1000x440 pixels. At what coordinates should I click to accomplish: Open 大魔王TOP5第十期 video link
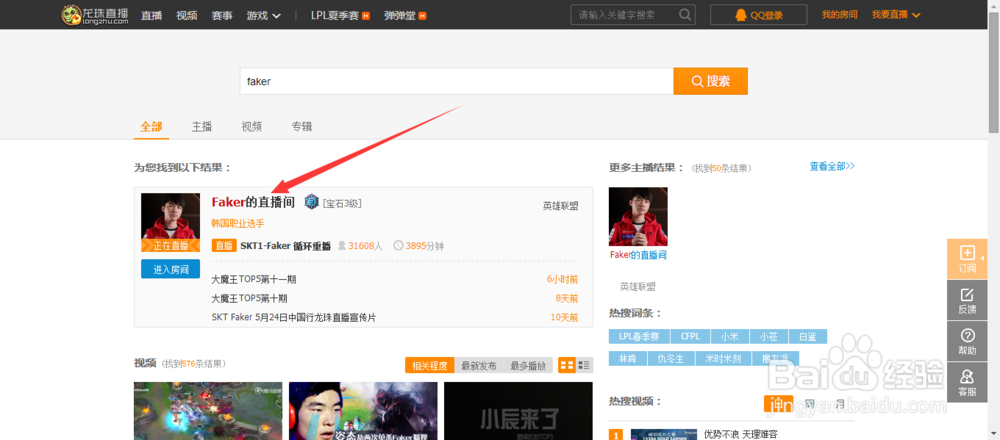[249, 298]
